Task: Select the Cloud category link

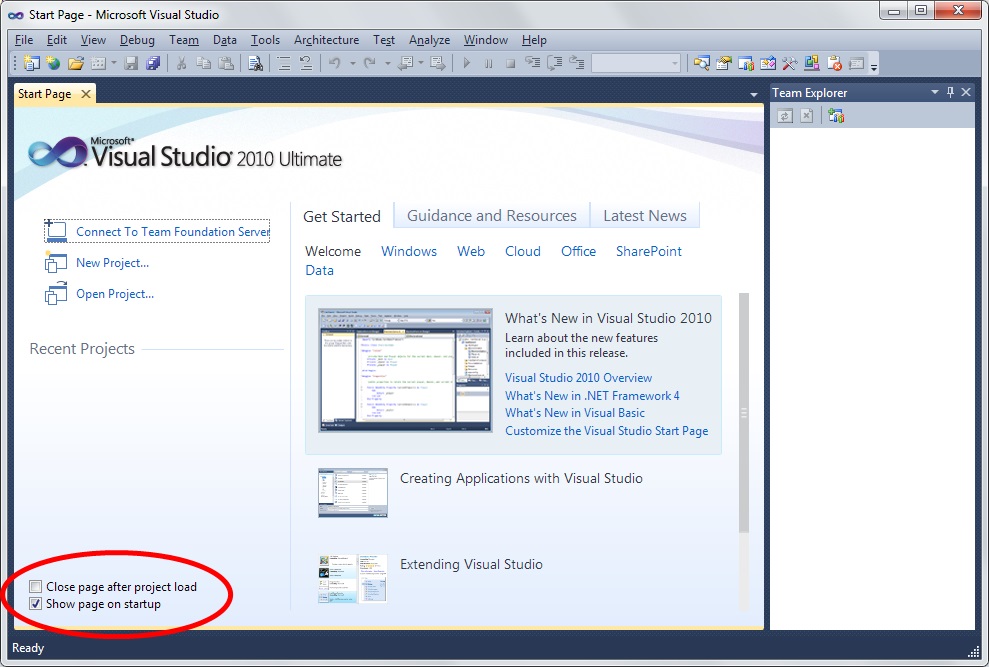Action: click(522, 251)
